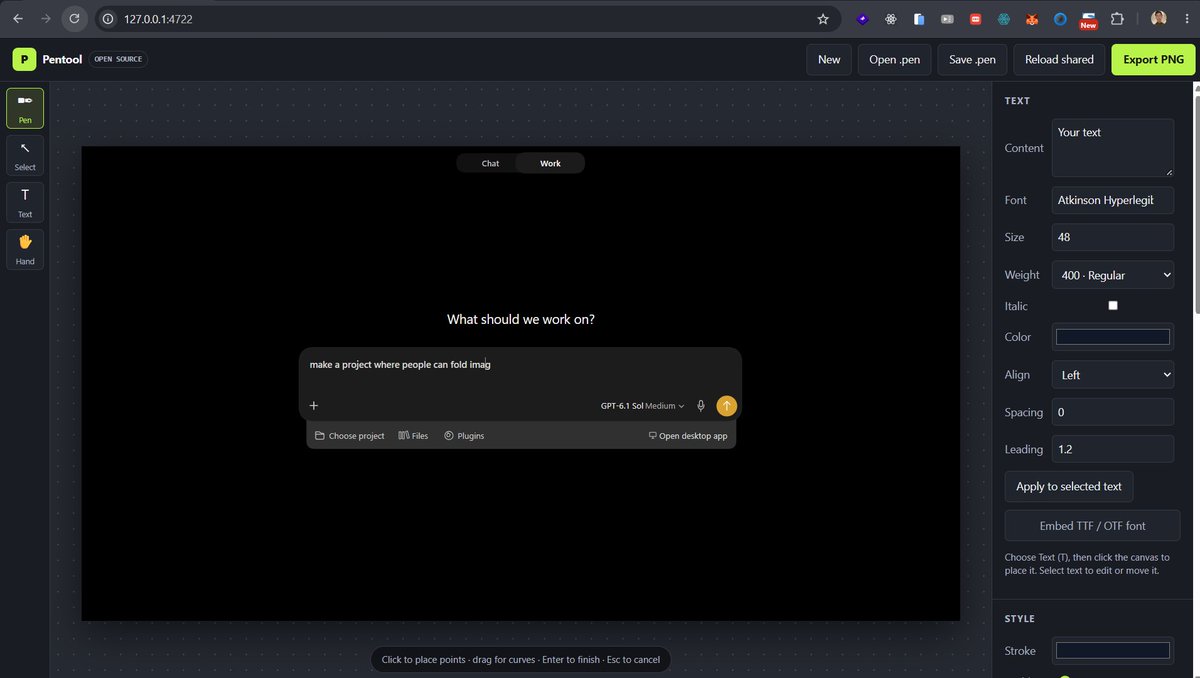
Task: Open the text Color swatch
Action: (1113, 337)
